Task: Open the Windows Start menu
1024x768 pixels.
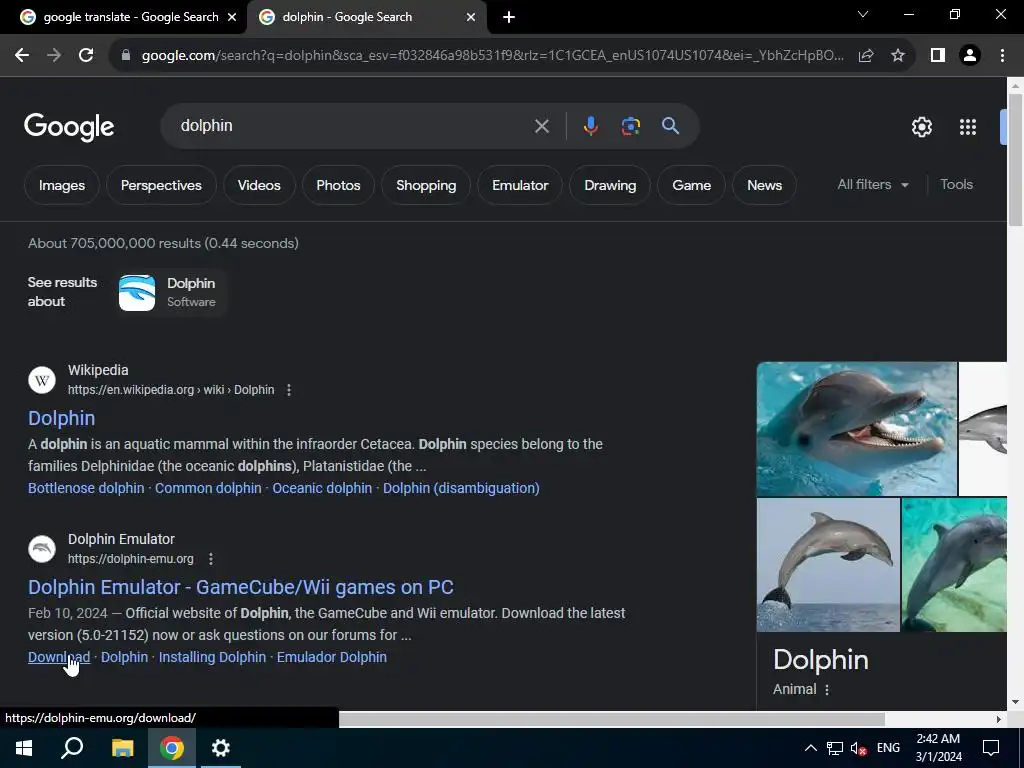Action: click(24, 748)
